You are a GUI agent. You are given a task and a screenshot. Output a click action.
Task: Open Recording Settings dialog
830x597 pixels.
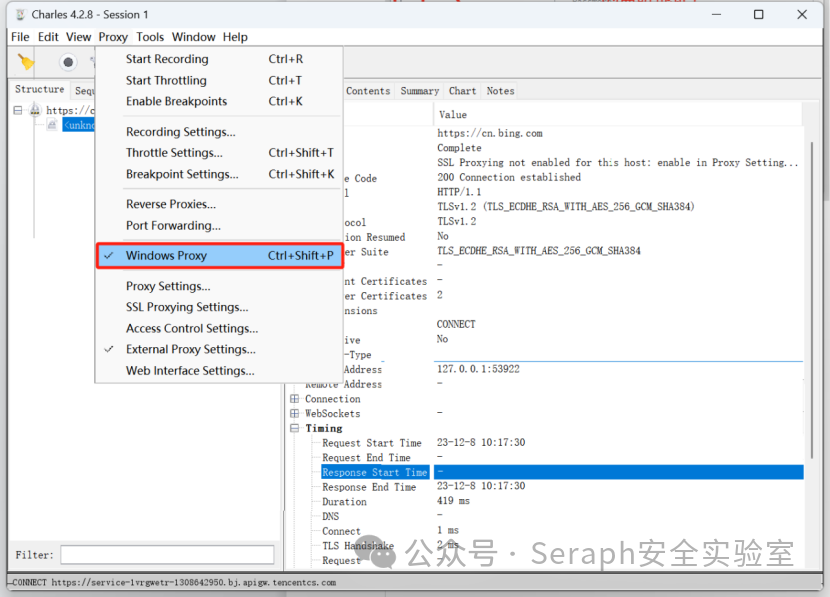click(x=220, y=132)
